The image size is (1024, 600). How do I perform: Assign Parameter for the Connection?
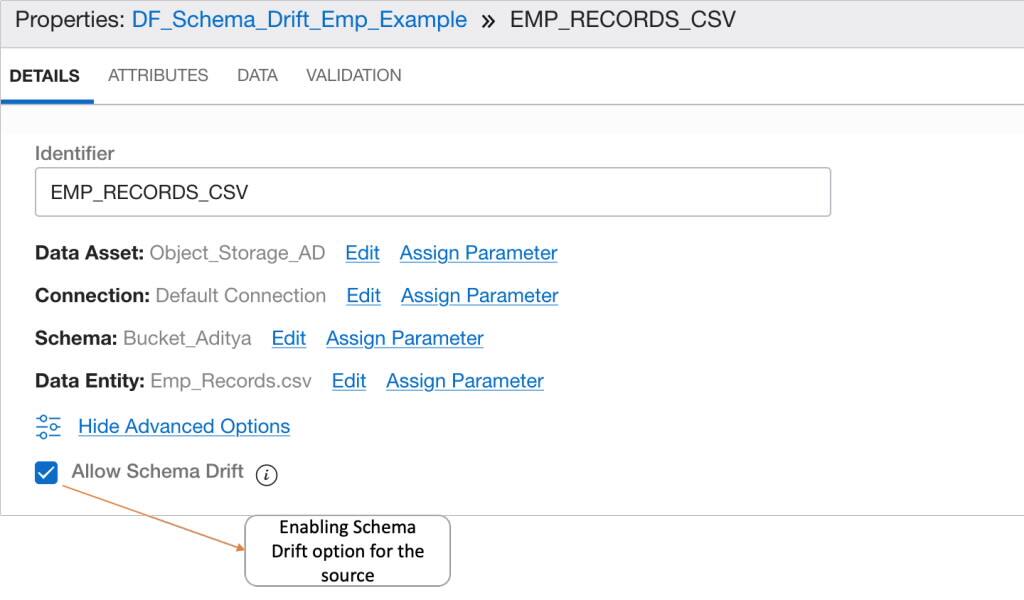coord(478,296)
